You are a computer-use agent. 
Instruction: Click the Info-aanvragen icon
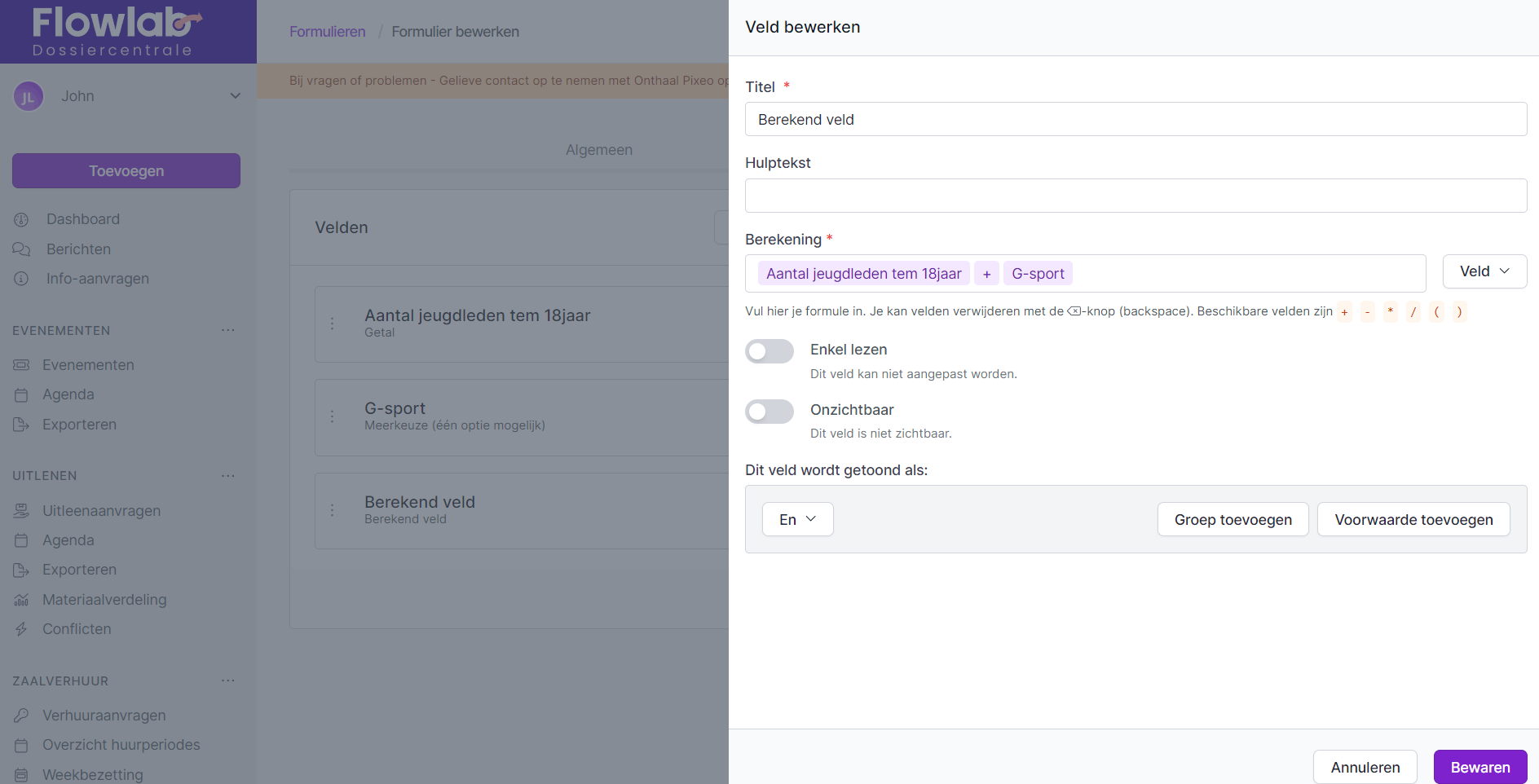click(x=21, y=279)
